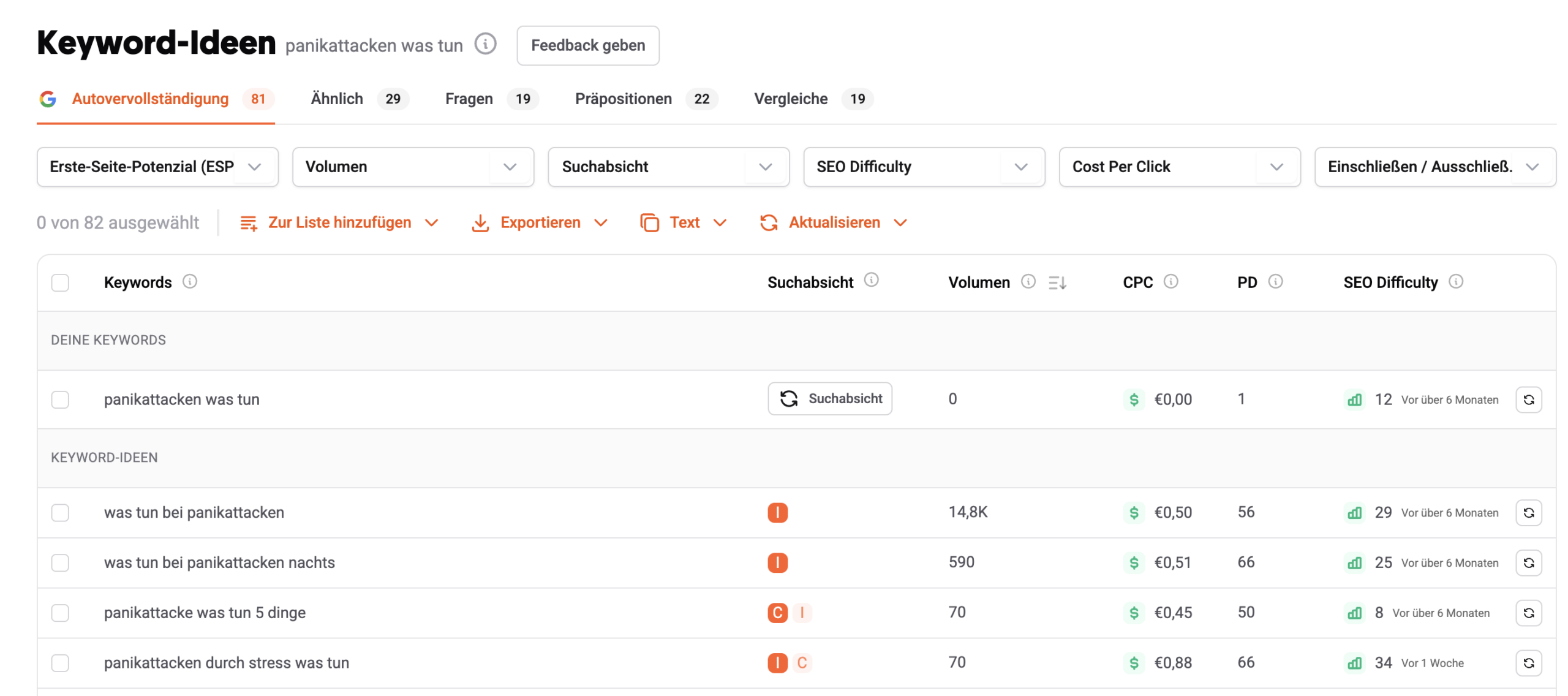Click the Feedback geben button
This screenshot has width=1568, height=696.
[587, 45]
